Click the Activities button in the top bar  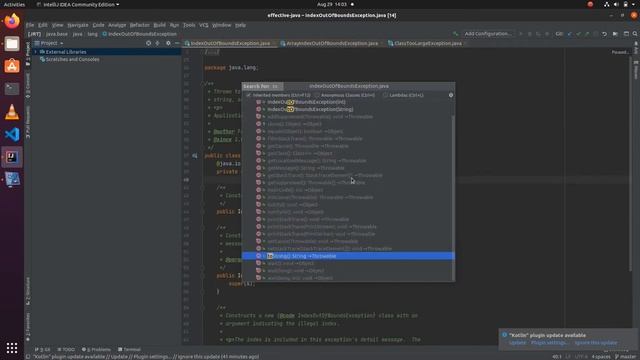(x=14, y=4)
